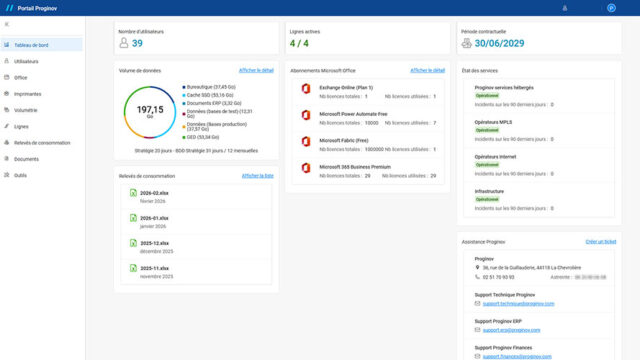Click the Excel icon for 2025-11.xlsx

(x=133, y=268)
